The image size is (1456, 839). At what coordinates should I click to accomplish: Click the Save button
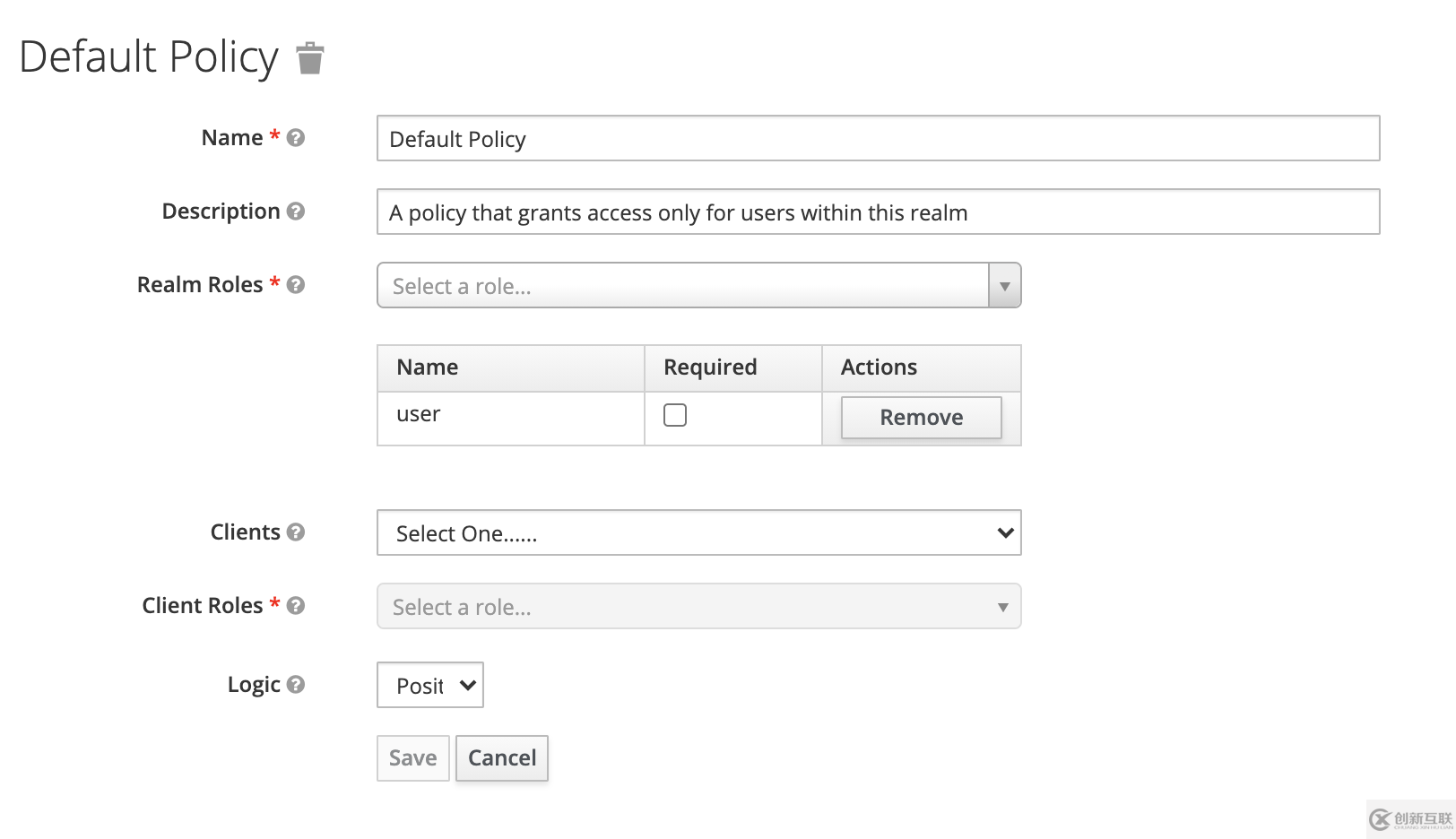(413, 758)
